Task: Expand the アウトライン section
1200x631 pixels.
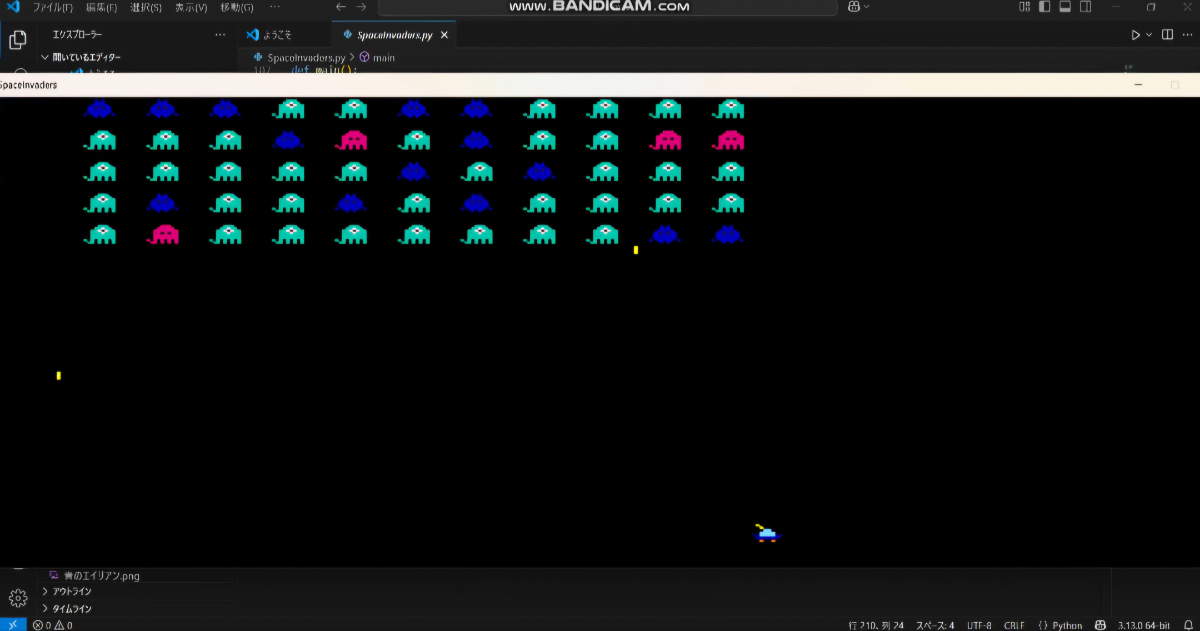Action: [71, 591]
